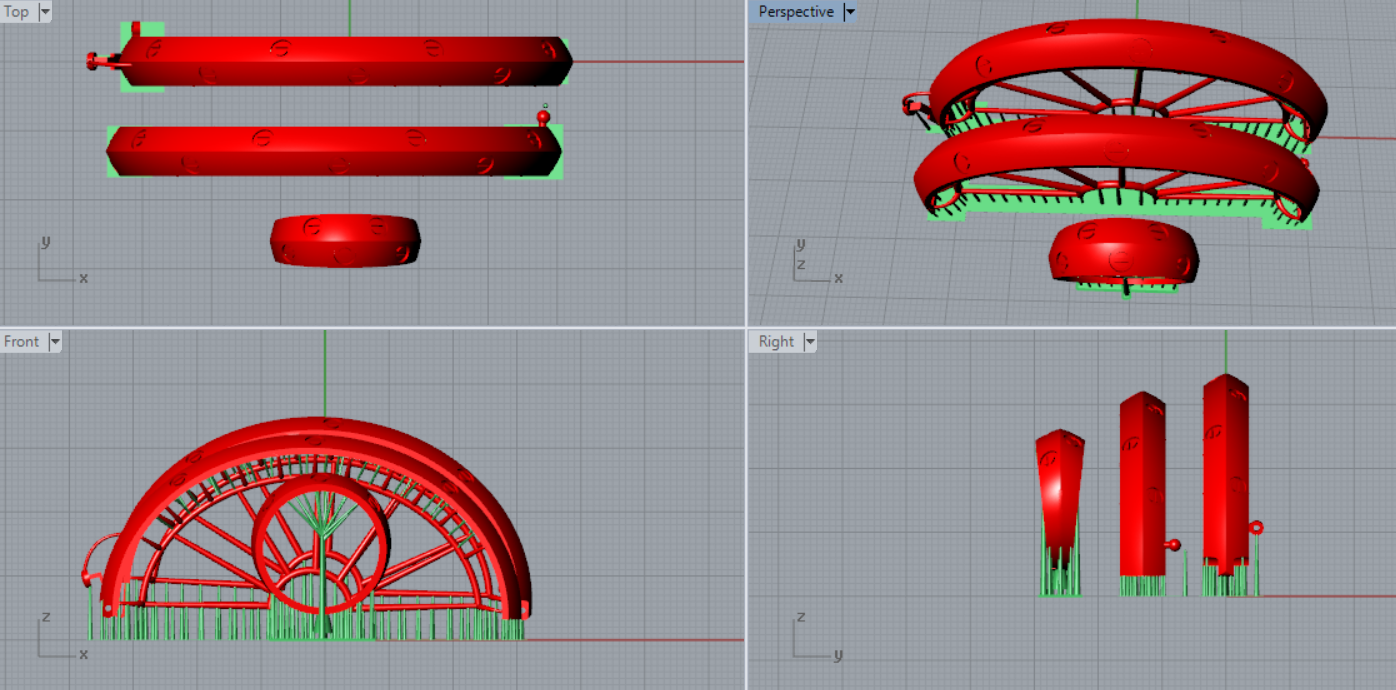The height and width of the screenshot is (690, 1396).
Task: Open the Perspective viewport menu arrow
Action: (x=850, y=12)
